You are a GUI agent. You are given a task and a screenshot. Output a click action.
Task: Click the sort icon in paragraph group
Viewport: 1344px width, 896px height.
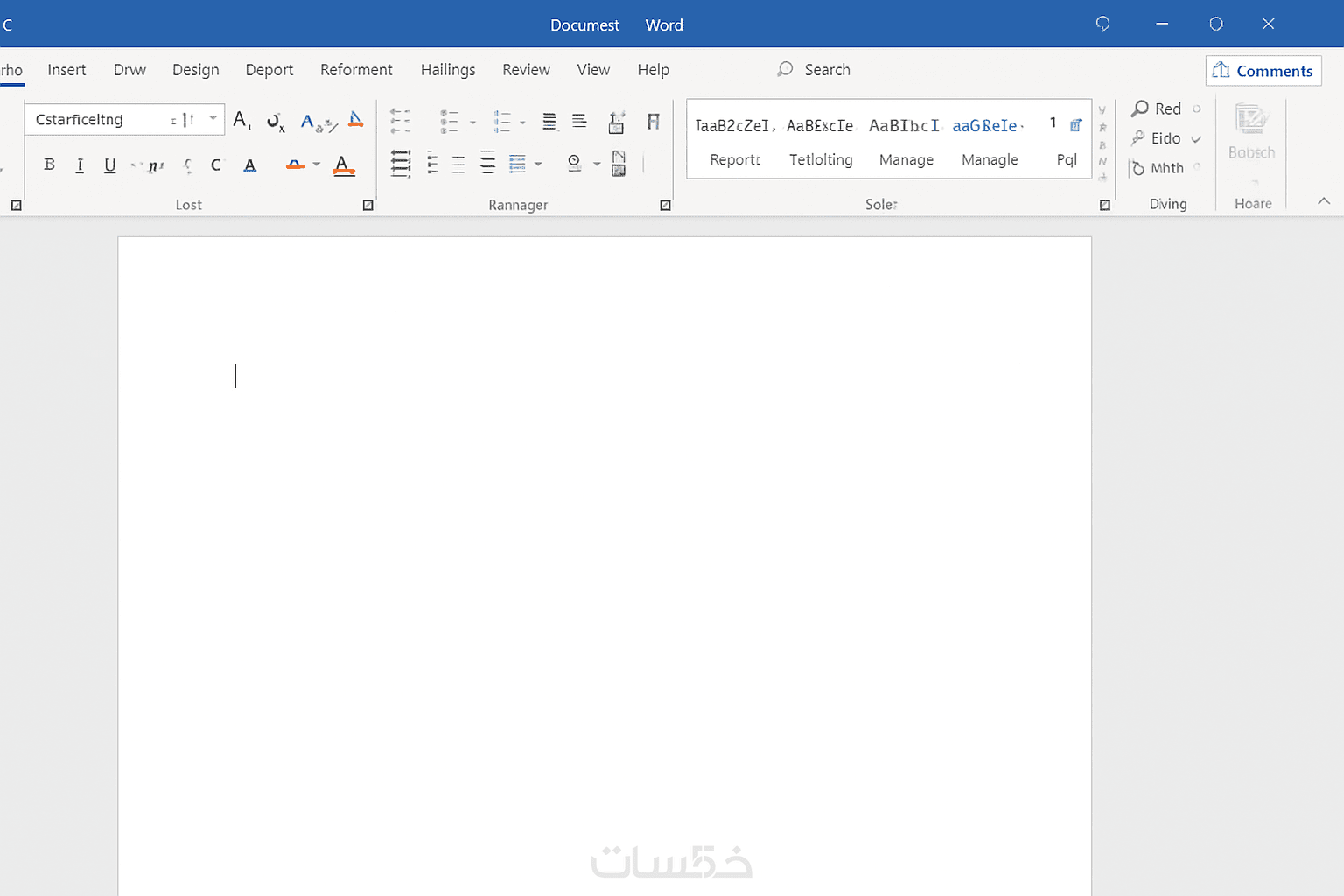[617, 122]
